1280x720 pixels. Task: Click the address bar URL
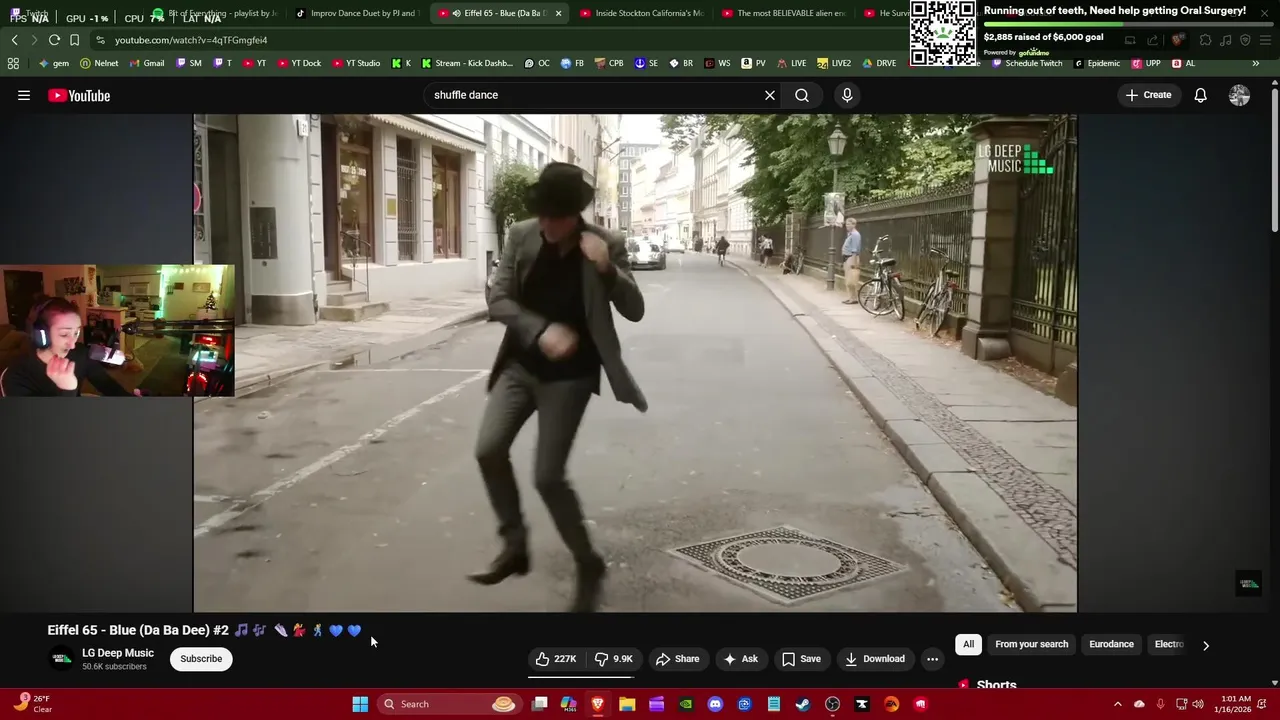click(x=191, y=40)
